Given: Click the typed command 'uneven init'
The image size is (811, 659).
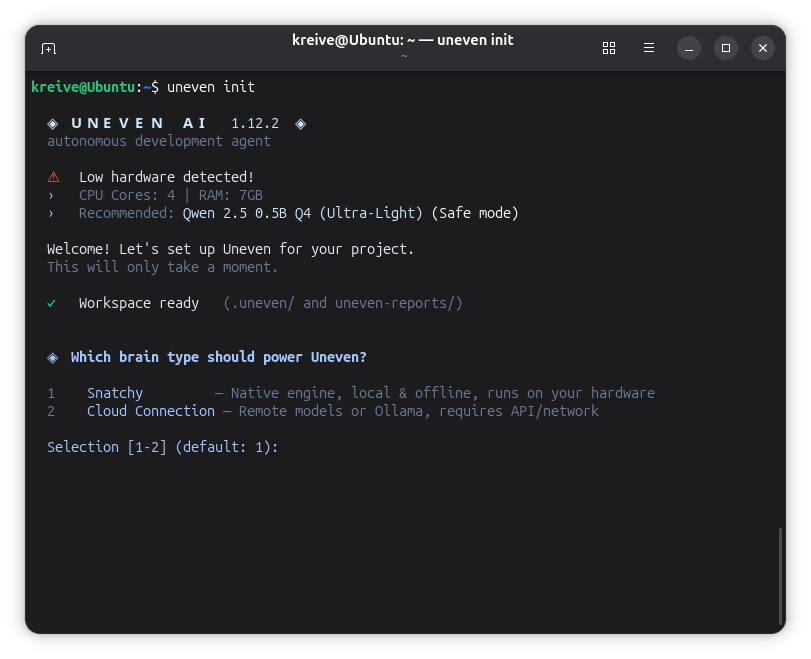Looking at the screenshot, I should click(211, 87).
